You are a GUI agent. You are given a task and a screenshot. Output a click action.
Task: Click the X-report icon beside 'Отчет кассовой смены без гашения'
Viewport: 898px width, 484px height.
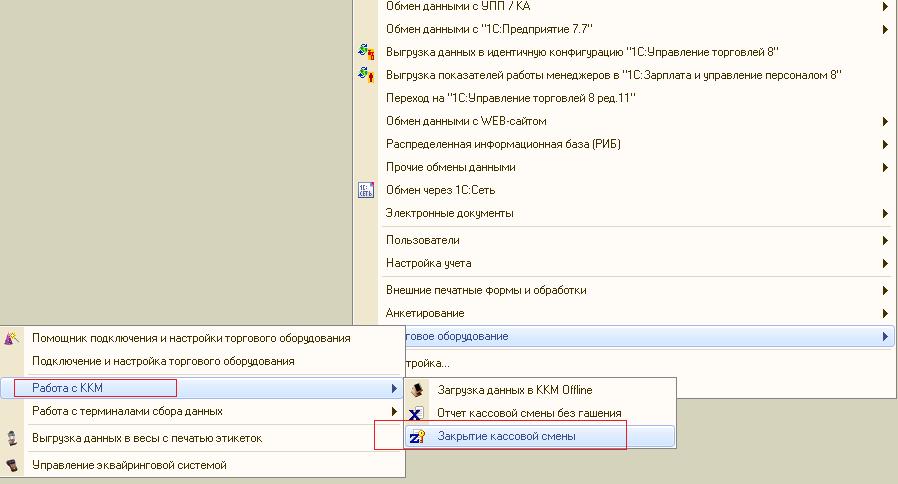pyautogui.click(x=416, y=413)
